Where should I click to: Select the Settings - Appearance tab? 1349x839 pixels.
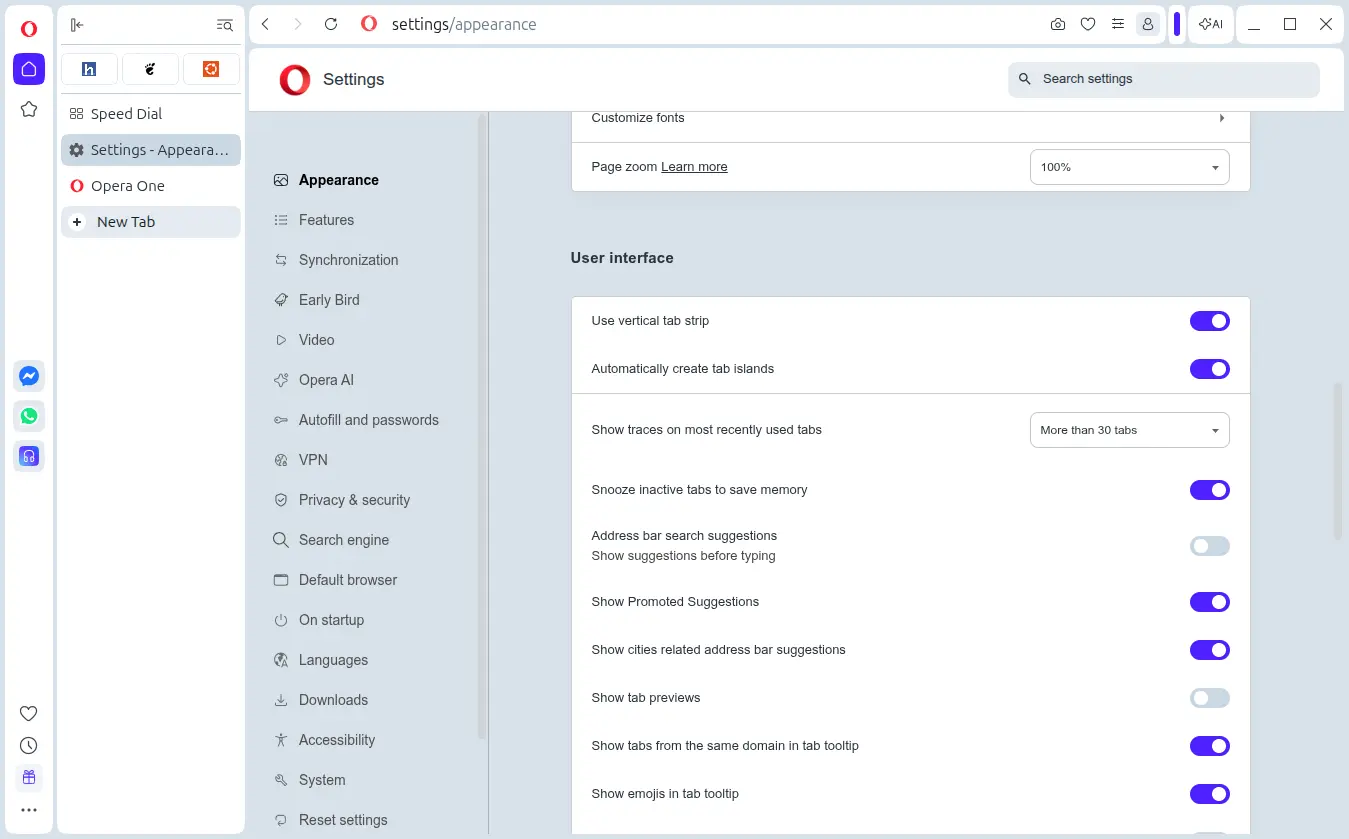[x=151, y=150]
